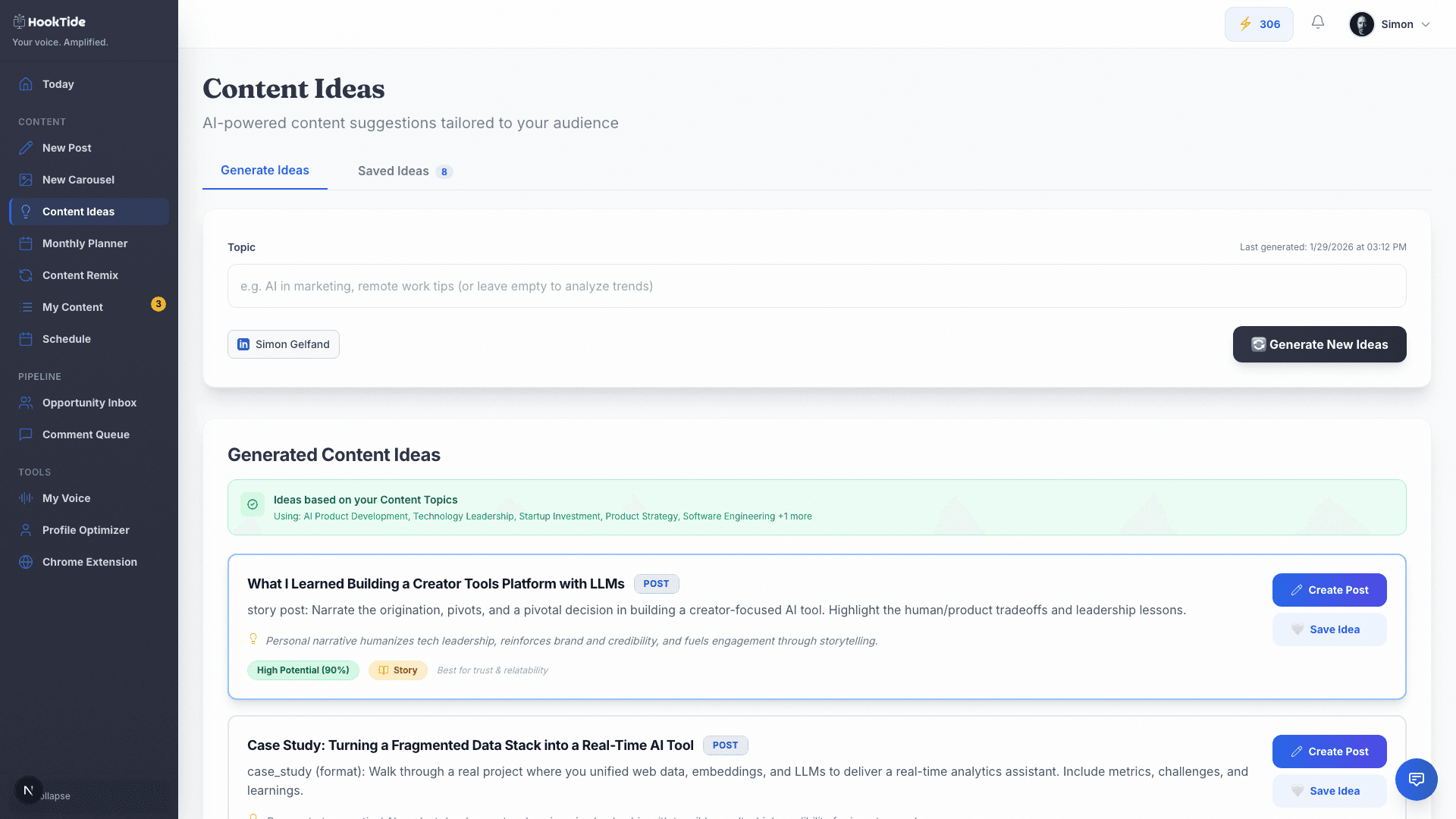This screenshot has height=819, width=1456.
Task: Open Comment Queue in the sidebar
Action: 89,435
